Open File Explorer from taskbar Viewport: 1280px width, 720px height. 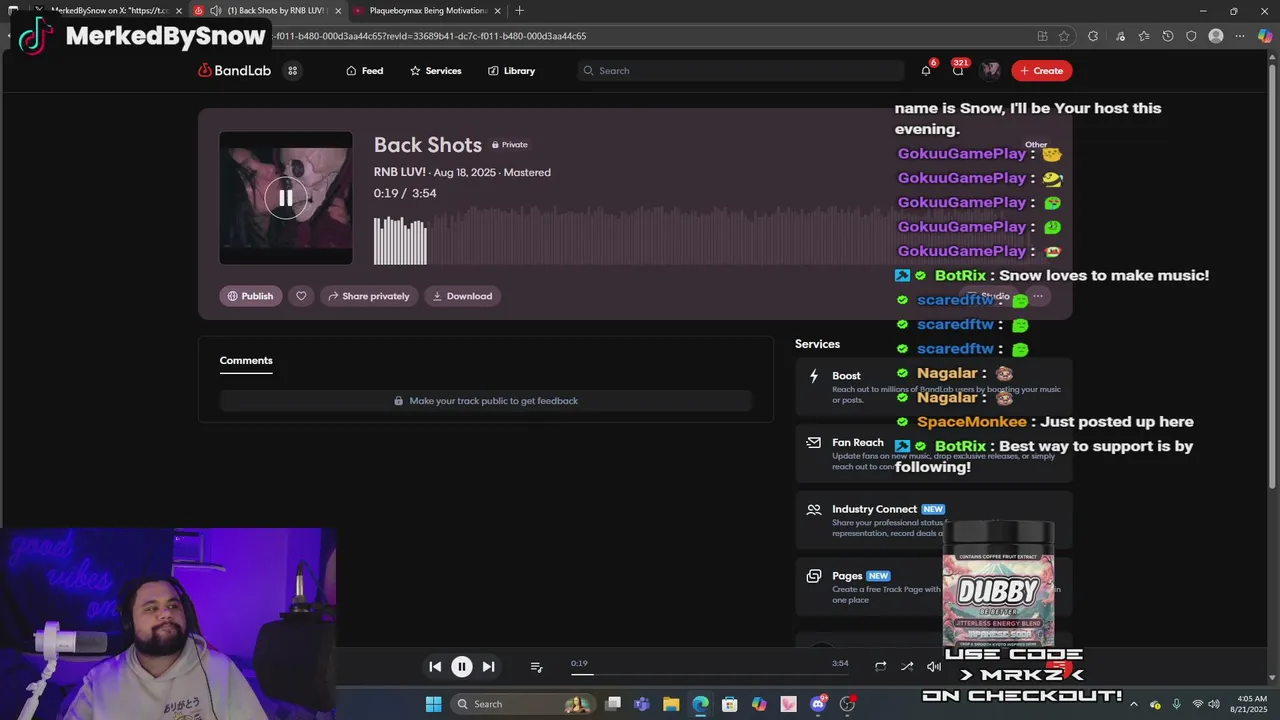pos(671,704)
